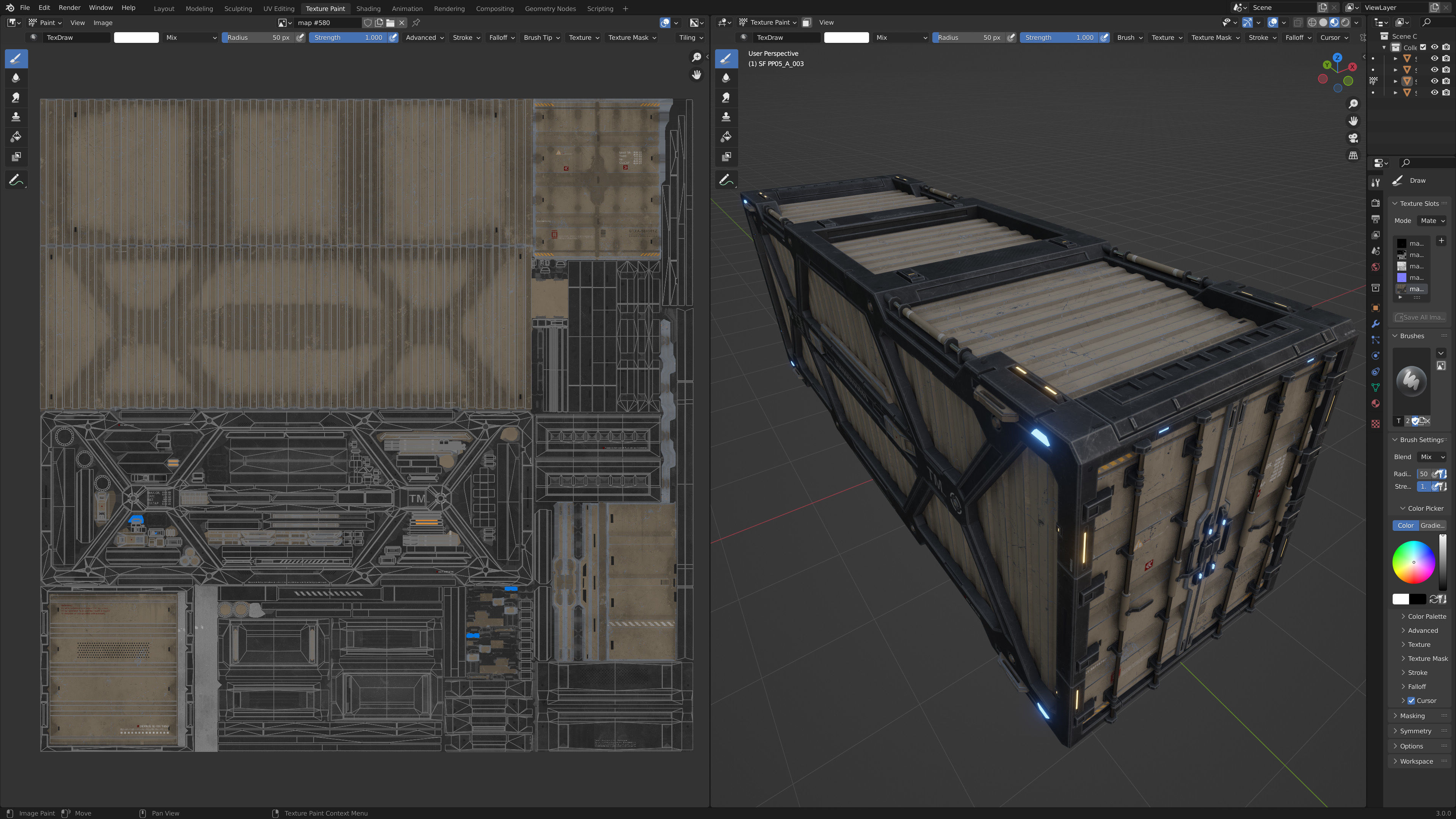Toggle collection exclude checkbox in the outliner

[x=1423, y=47]
